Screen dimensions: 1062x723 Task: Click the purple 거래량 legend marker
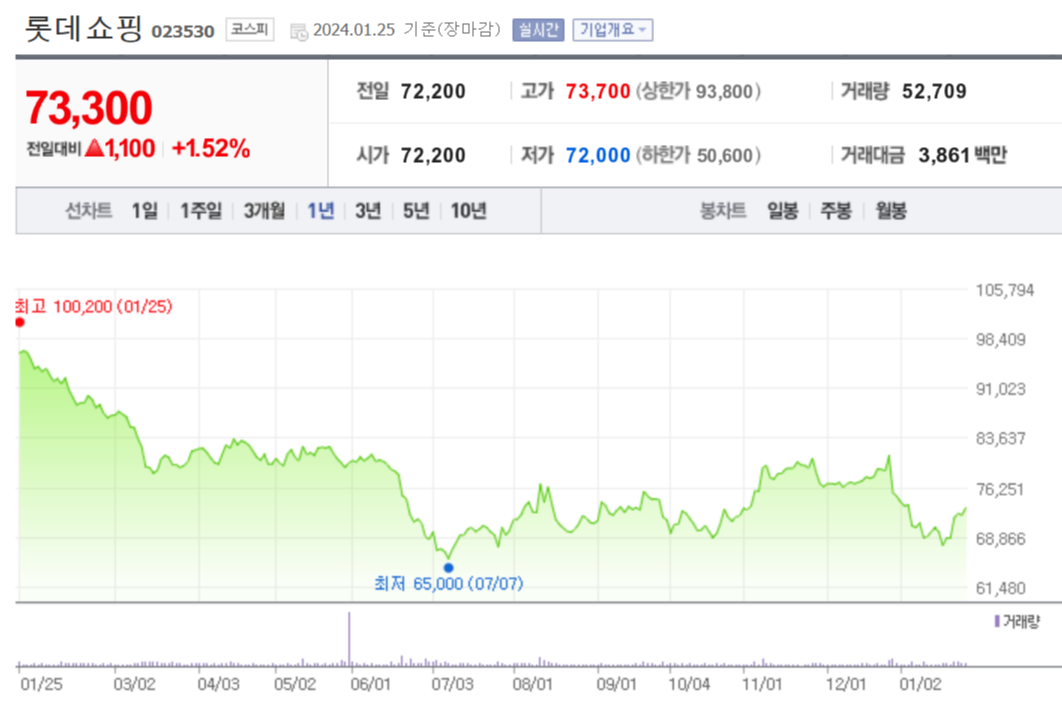[997, 621]
